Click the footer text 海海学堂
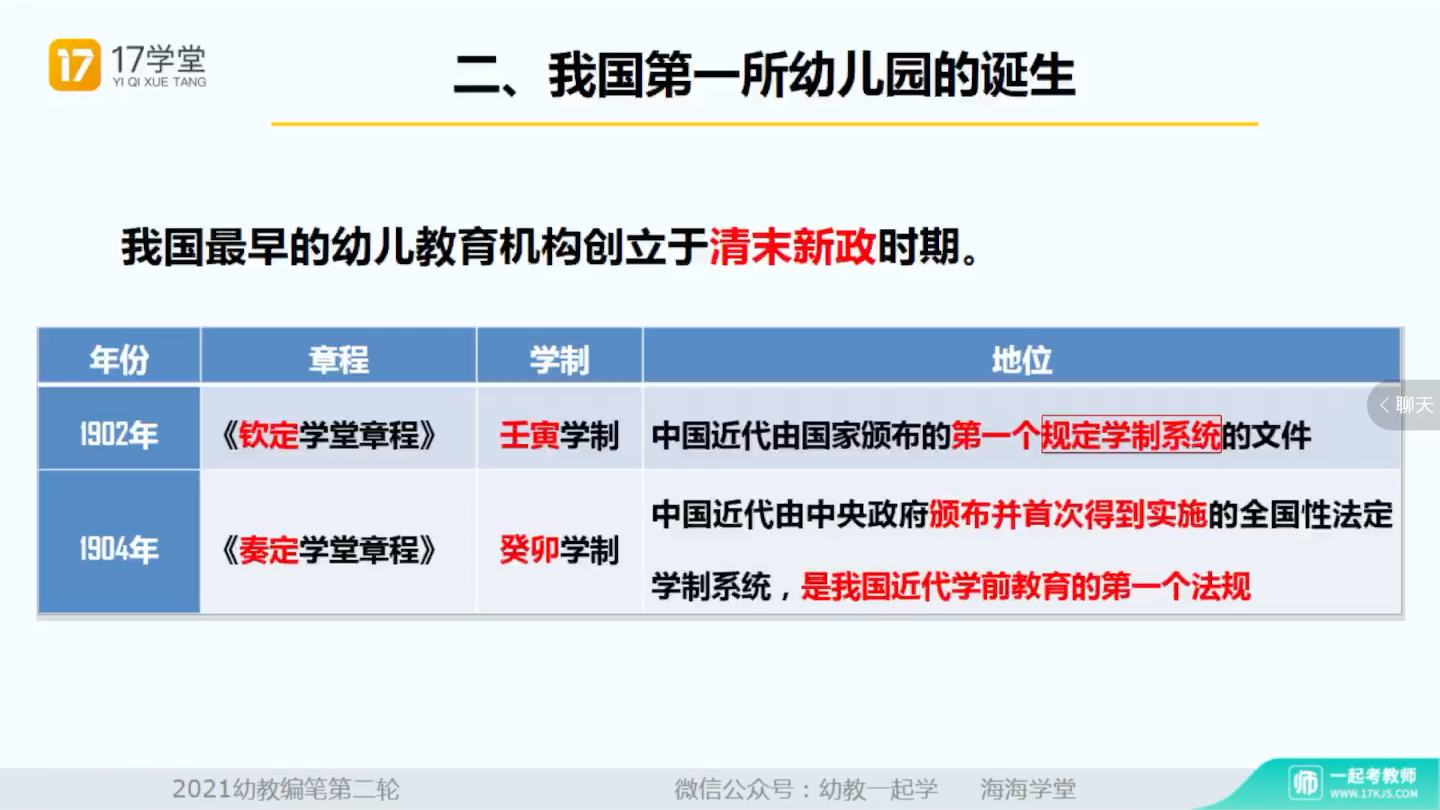 pyautogui.click(x=1028, y=789)
